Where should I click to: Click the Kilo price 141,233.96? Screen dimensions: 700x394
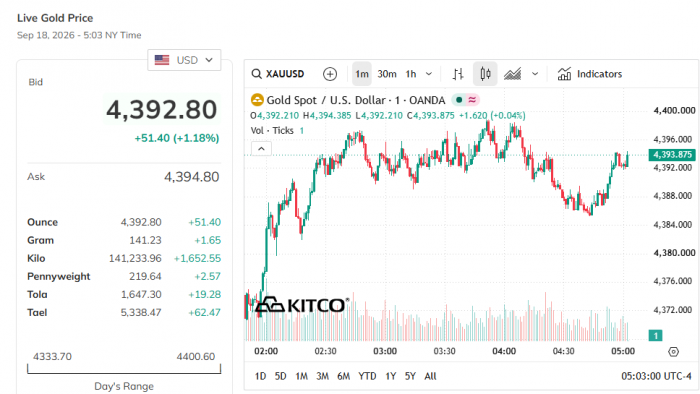point(135,258)
